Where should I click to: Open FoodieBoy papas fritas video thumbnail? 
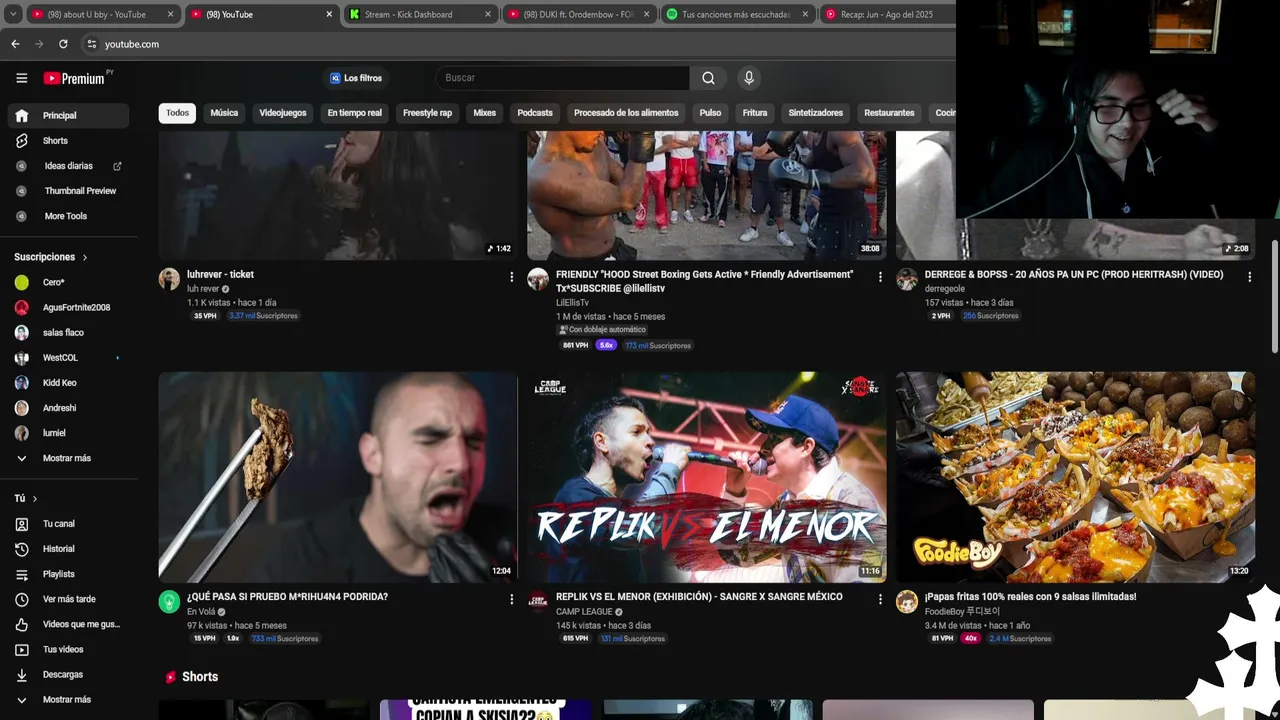[1075, 477]
